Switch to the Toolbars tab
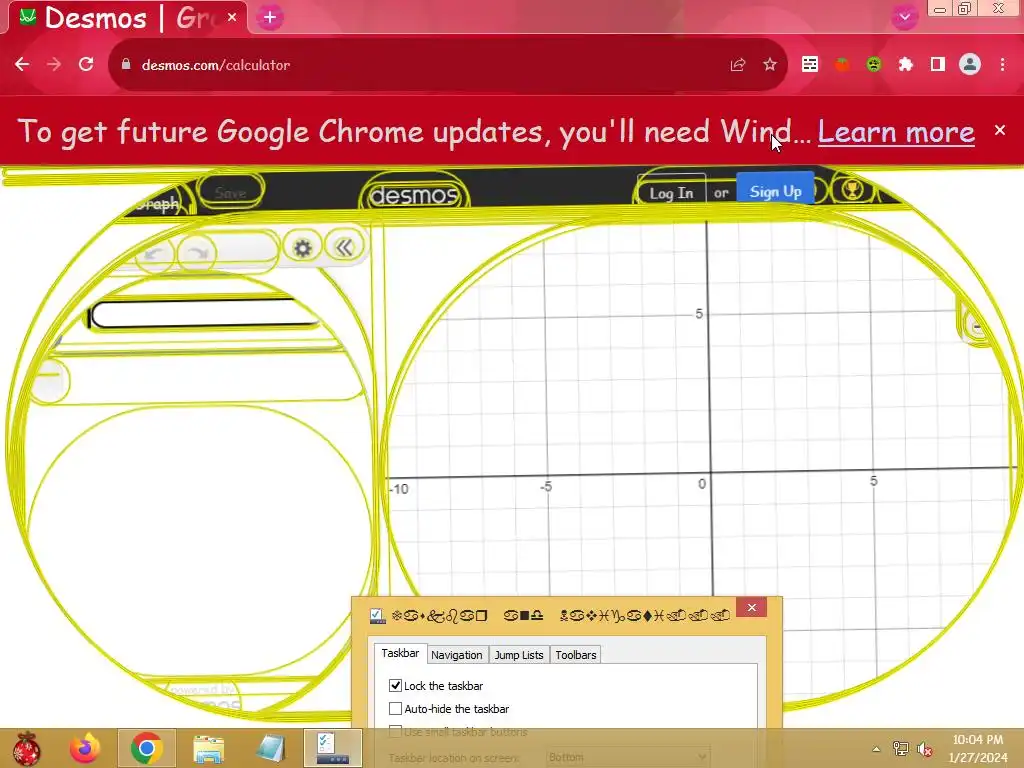Viewport: 1024px width, 768px height. (575, 655)
